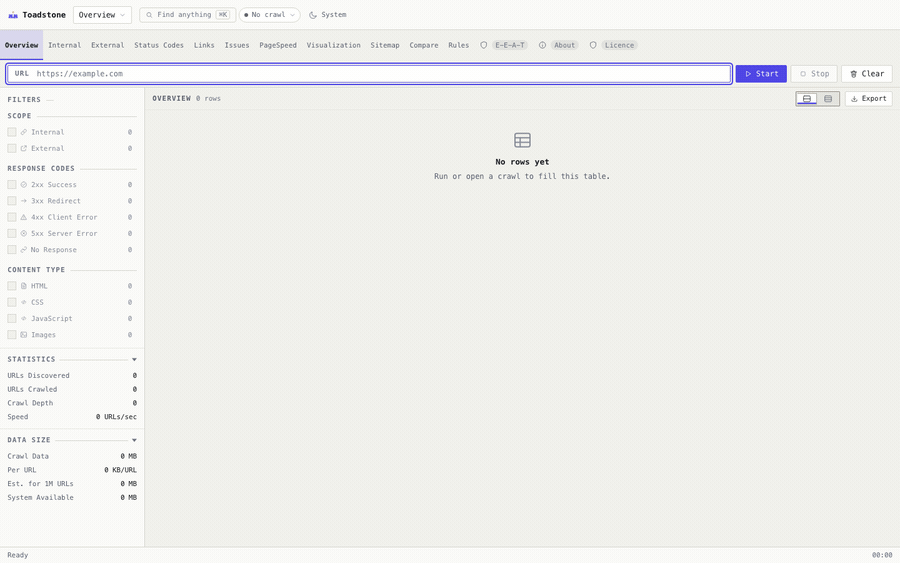This screenshot has height=563, width=900.
Task: Click the external-link icon beside External filter
Action: (24, 148)
